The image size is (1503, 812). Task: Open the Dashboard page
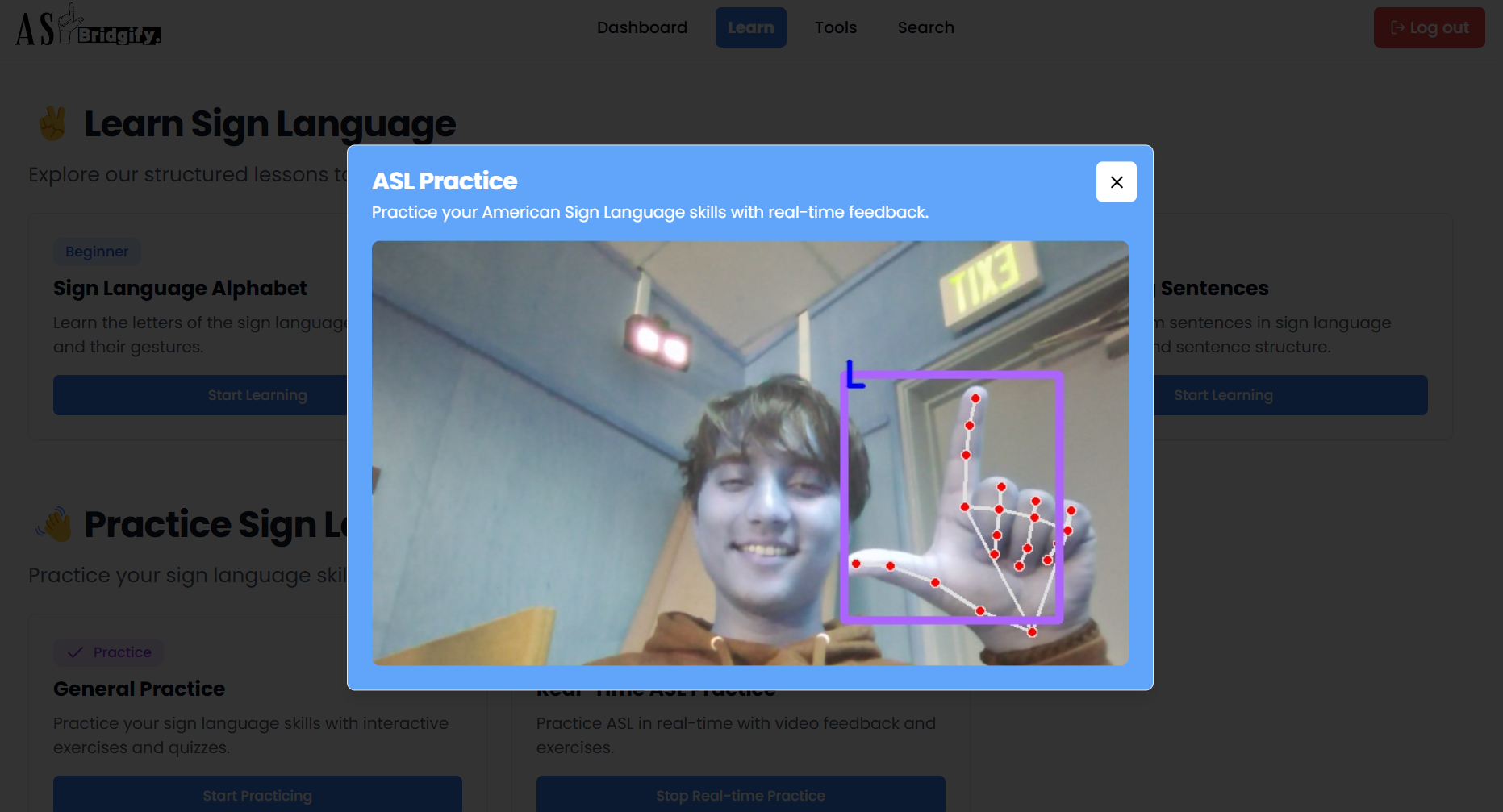642,27
